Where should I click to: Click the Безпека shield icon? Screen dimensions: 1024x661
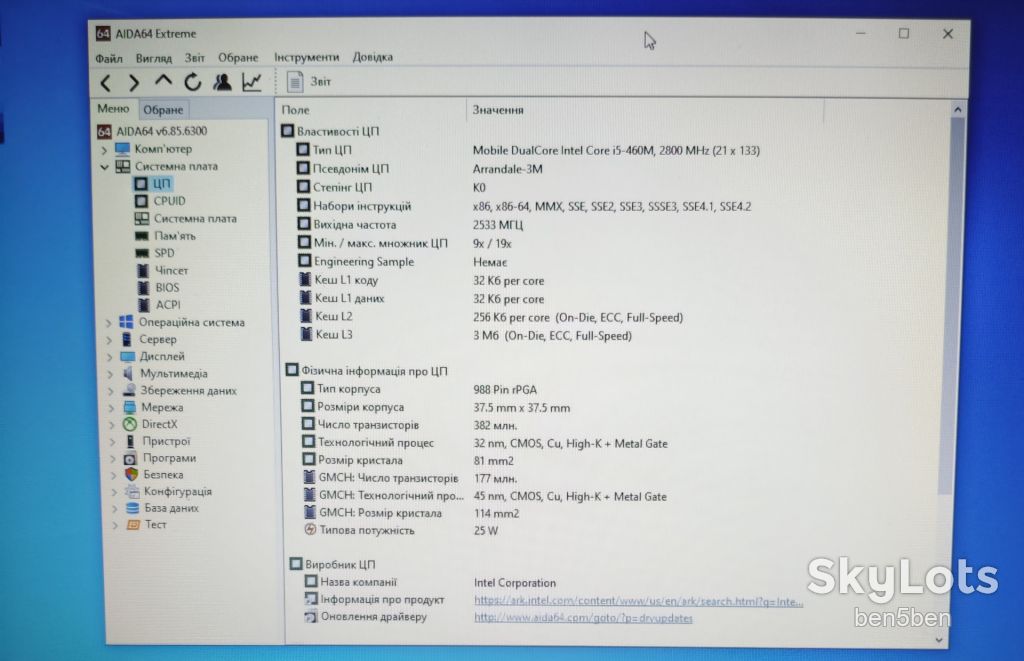click(x=131, y=474)
